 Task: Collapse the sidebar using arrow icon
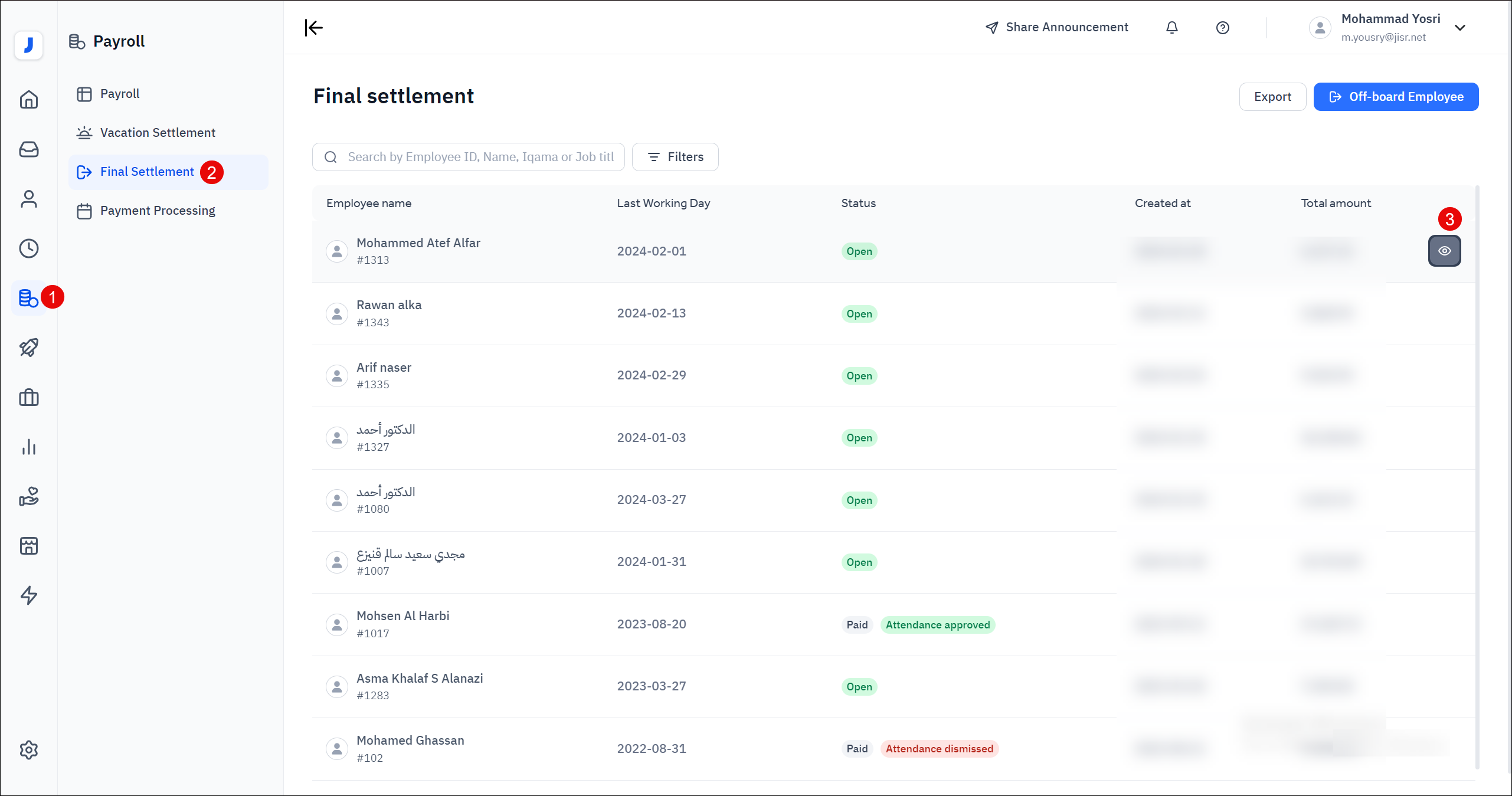(x=313, y=27)
